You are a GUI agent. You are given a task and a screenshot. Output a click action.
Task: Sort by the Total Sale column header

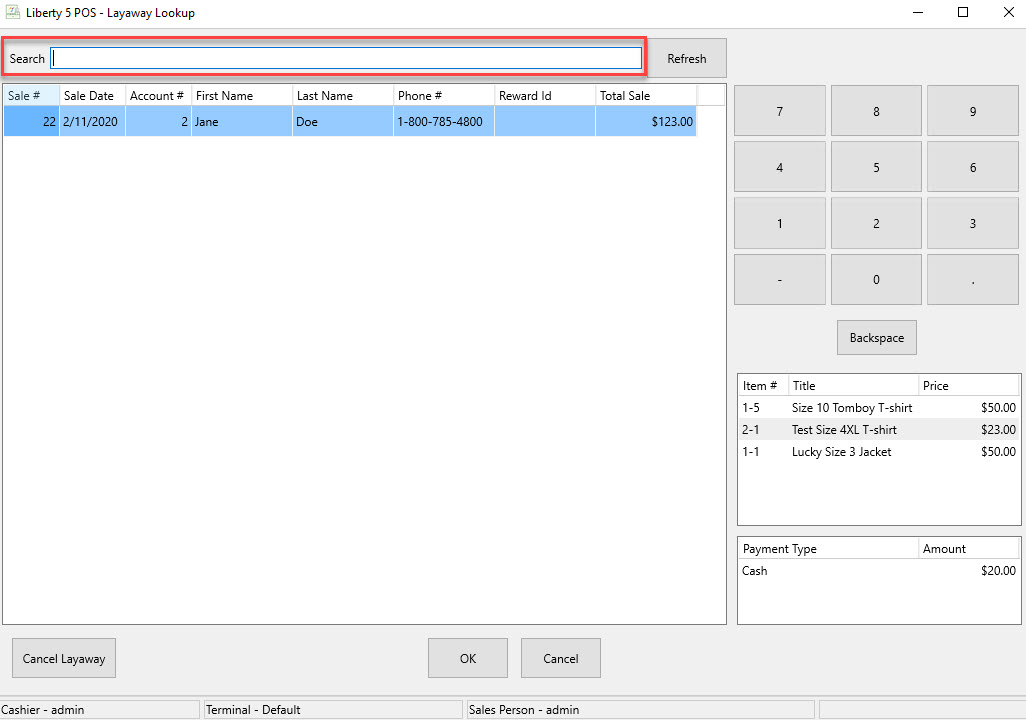(x=646, y=96)
